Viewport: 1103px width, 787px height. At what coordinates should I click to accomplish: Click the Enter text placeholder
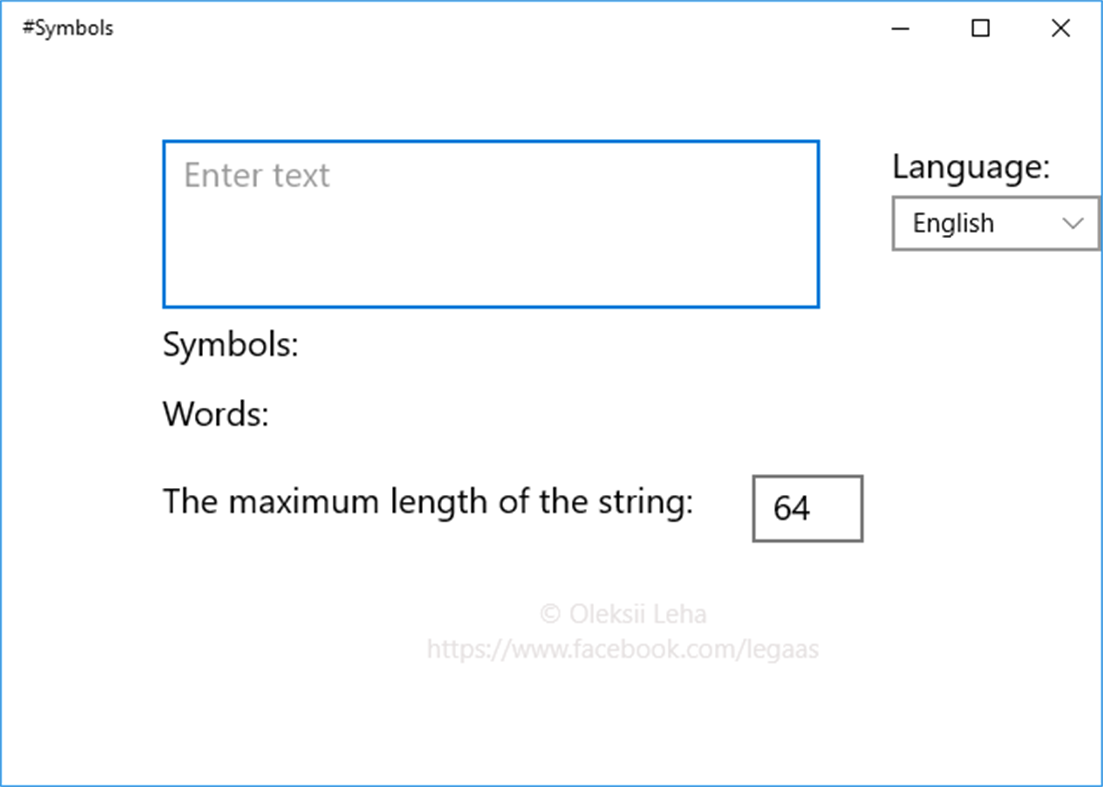tap(256, 174)
